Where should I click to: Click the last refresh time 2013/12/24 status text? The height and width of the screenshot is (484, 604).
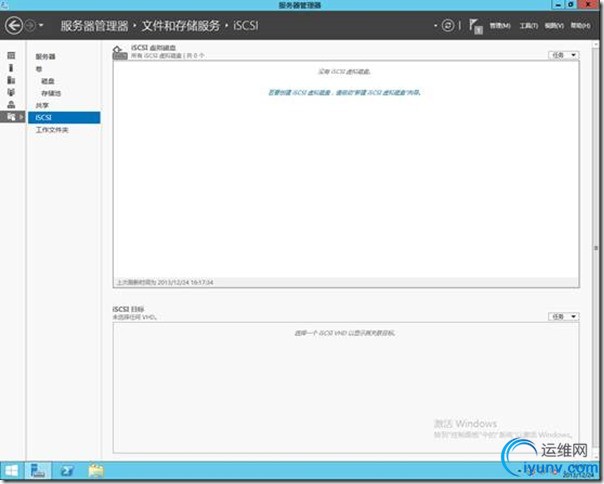(165, 282)
